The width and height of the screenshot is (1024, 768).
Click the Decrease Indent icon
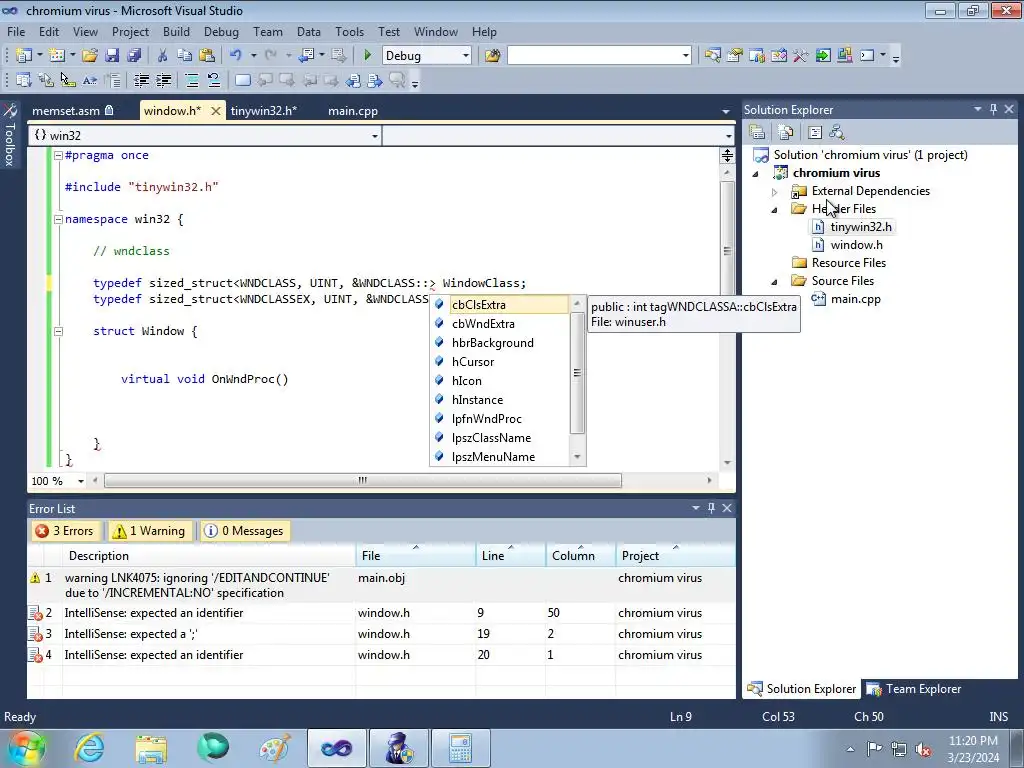141,80
